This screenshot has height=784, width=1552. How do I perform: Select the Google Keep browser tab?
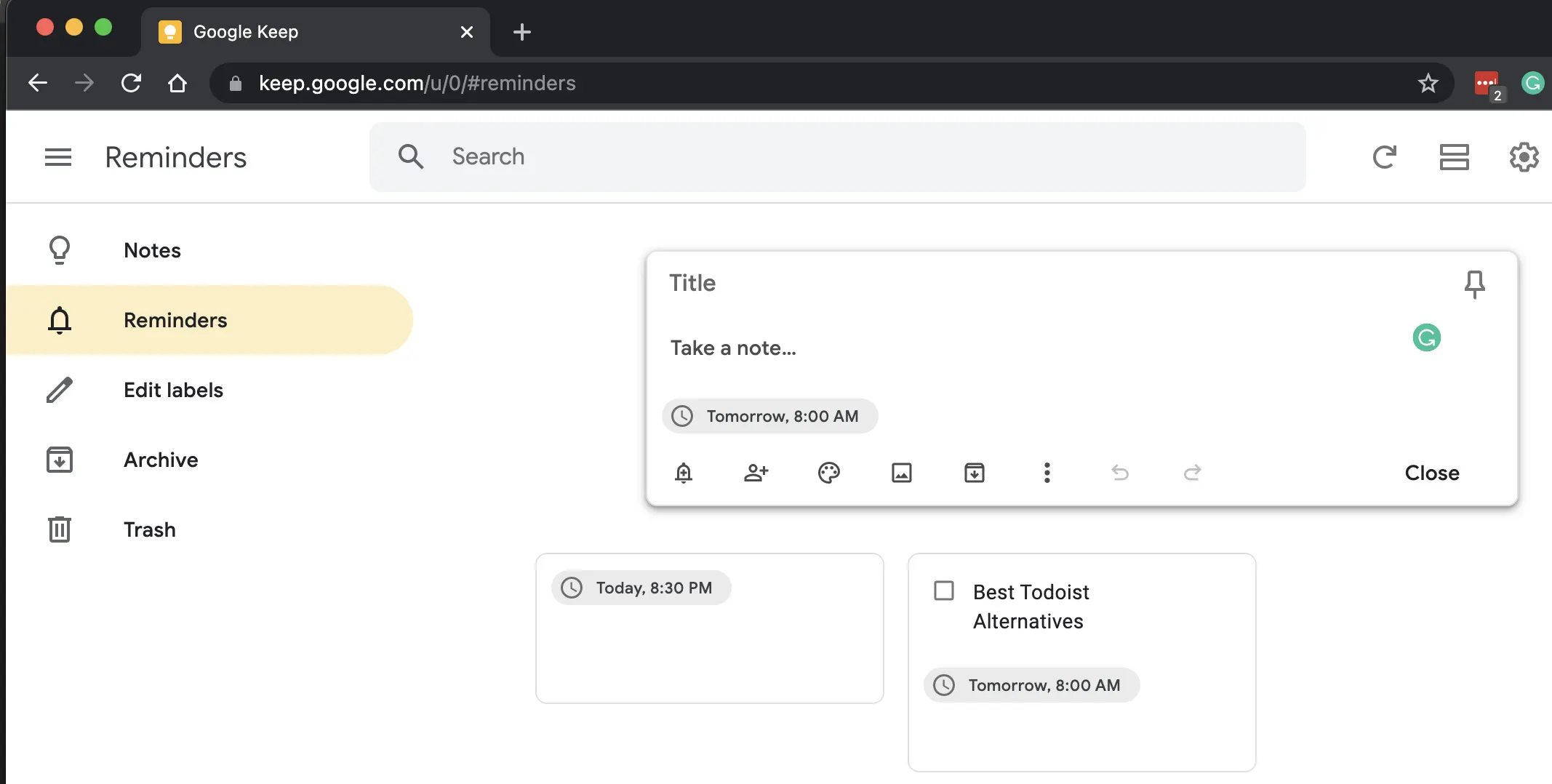pyautogui.click(x=316, y=32)
